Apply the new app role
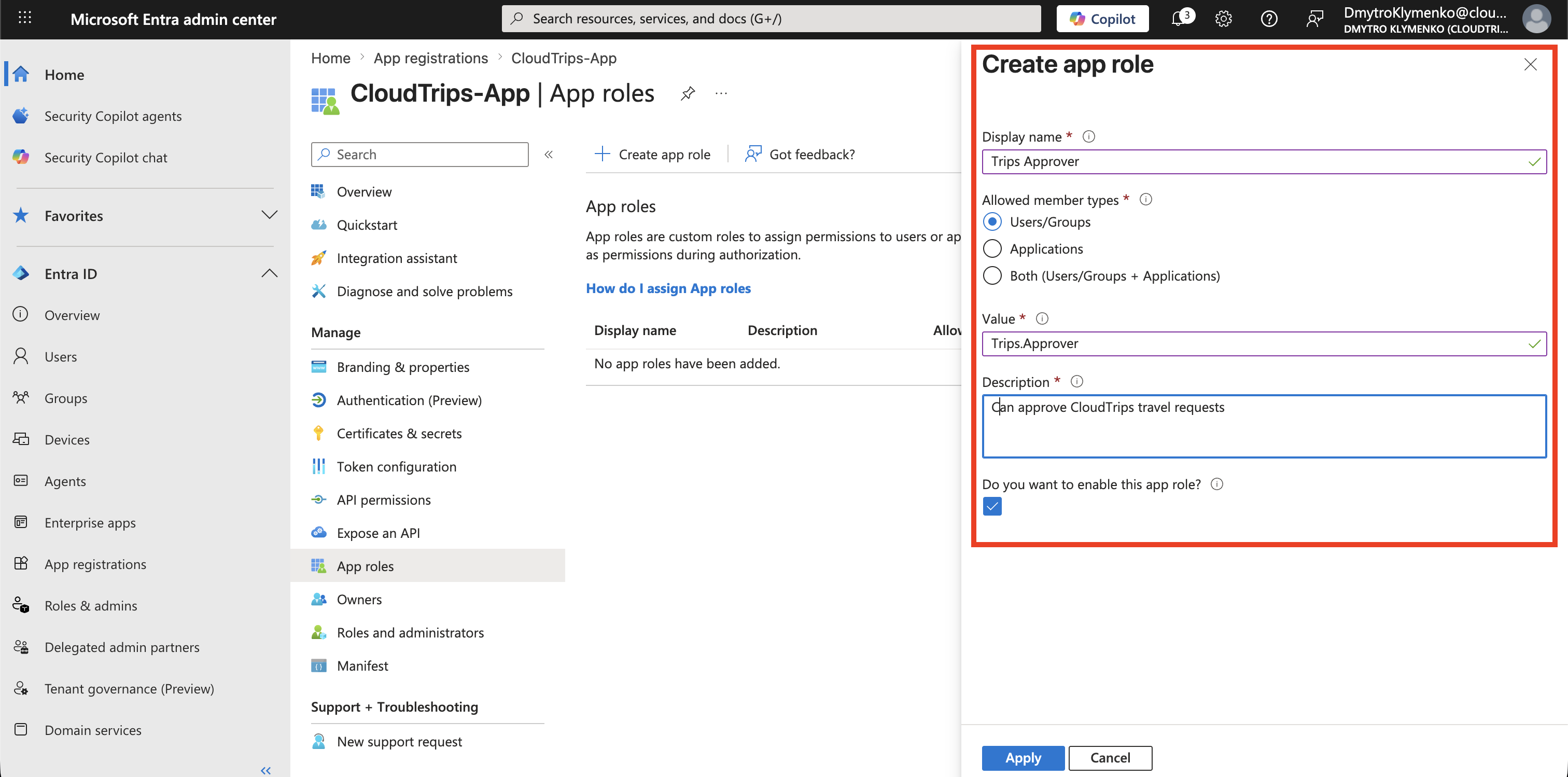 pyautogui.click(x=1023, y=757)
